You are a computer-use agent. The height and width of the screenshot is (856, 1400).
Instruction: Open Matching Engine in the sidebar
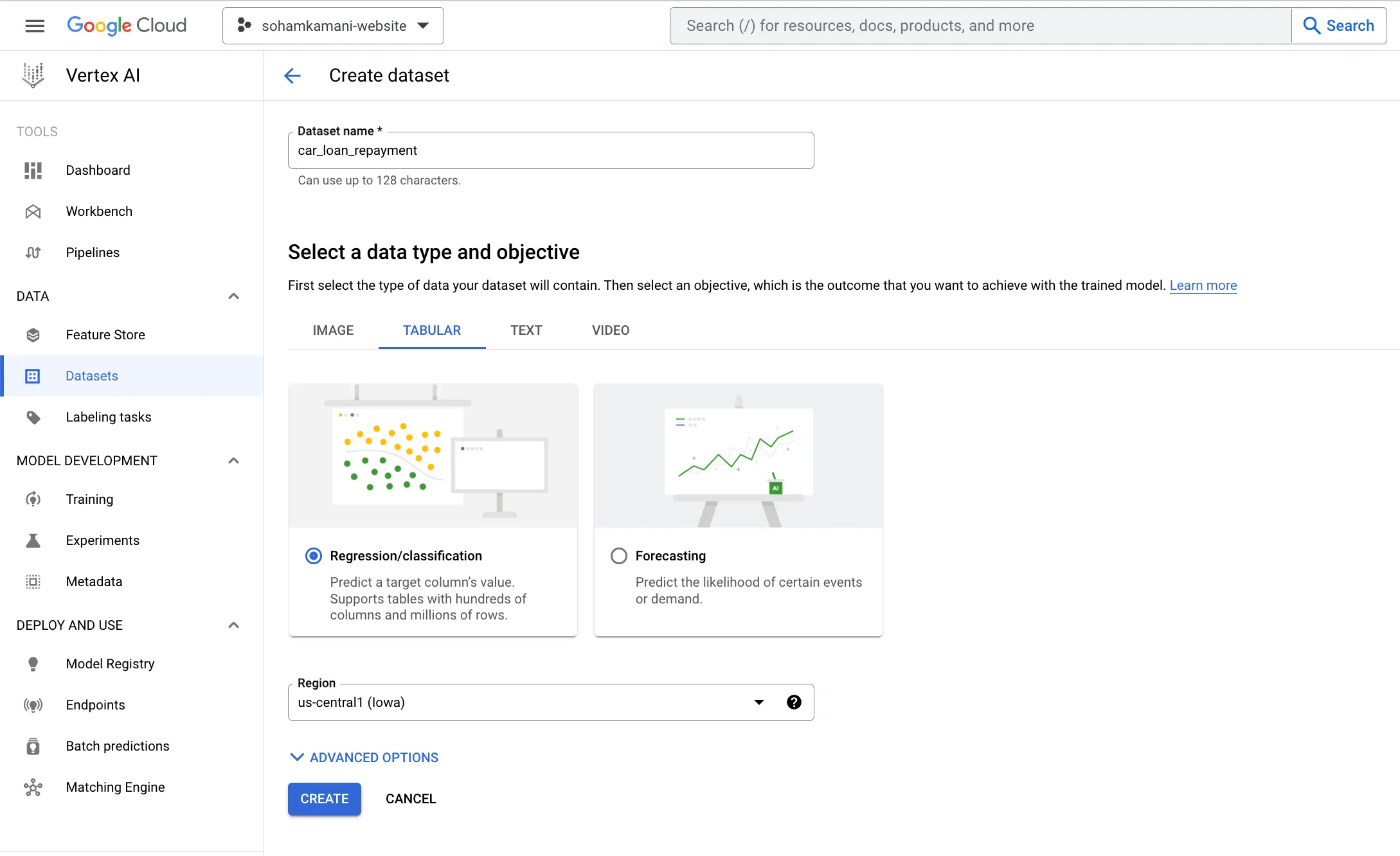tap(115, 787)
